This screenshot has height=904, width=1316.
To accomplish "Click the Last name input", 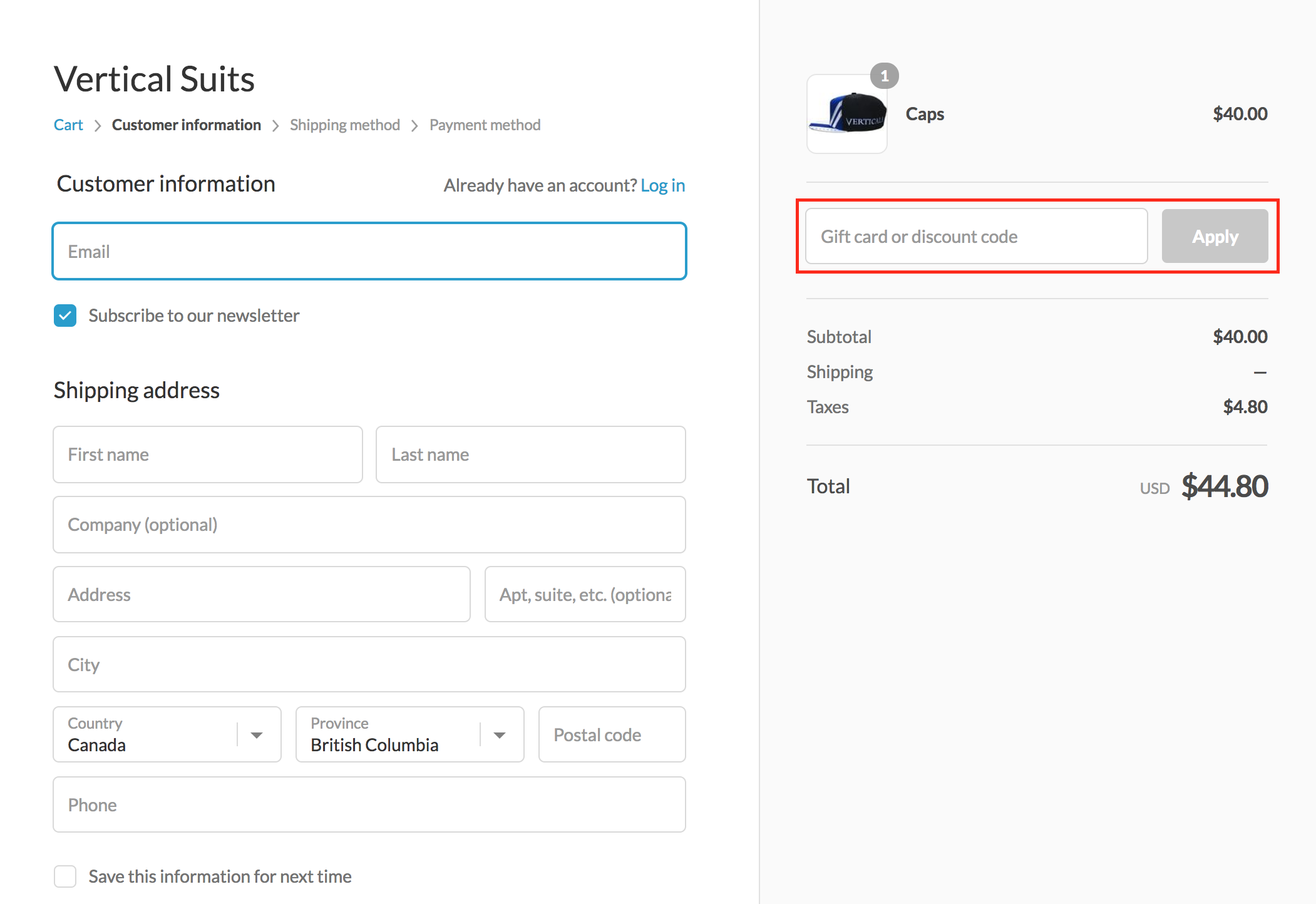I will pyautogui.click(x=530, y=455).
